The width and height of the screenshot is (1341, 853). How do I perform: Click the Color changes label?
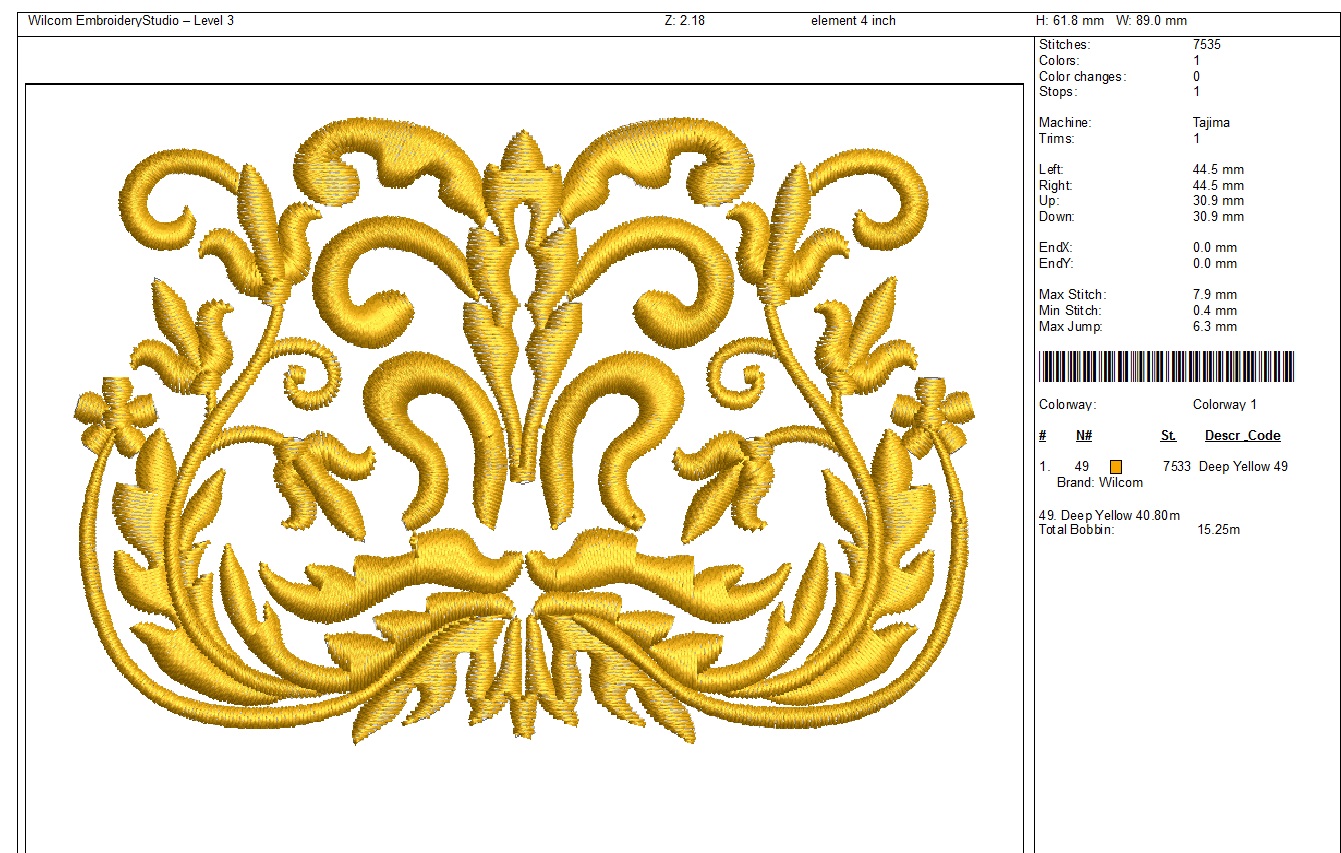1082,77
